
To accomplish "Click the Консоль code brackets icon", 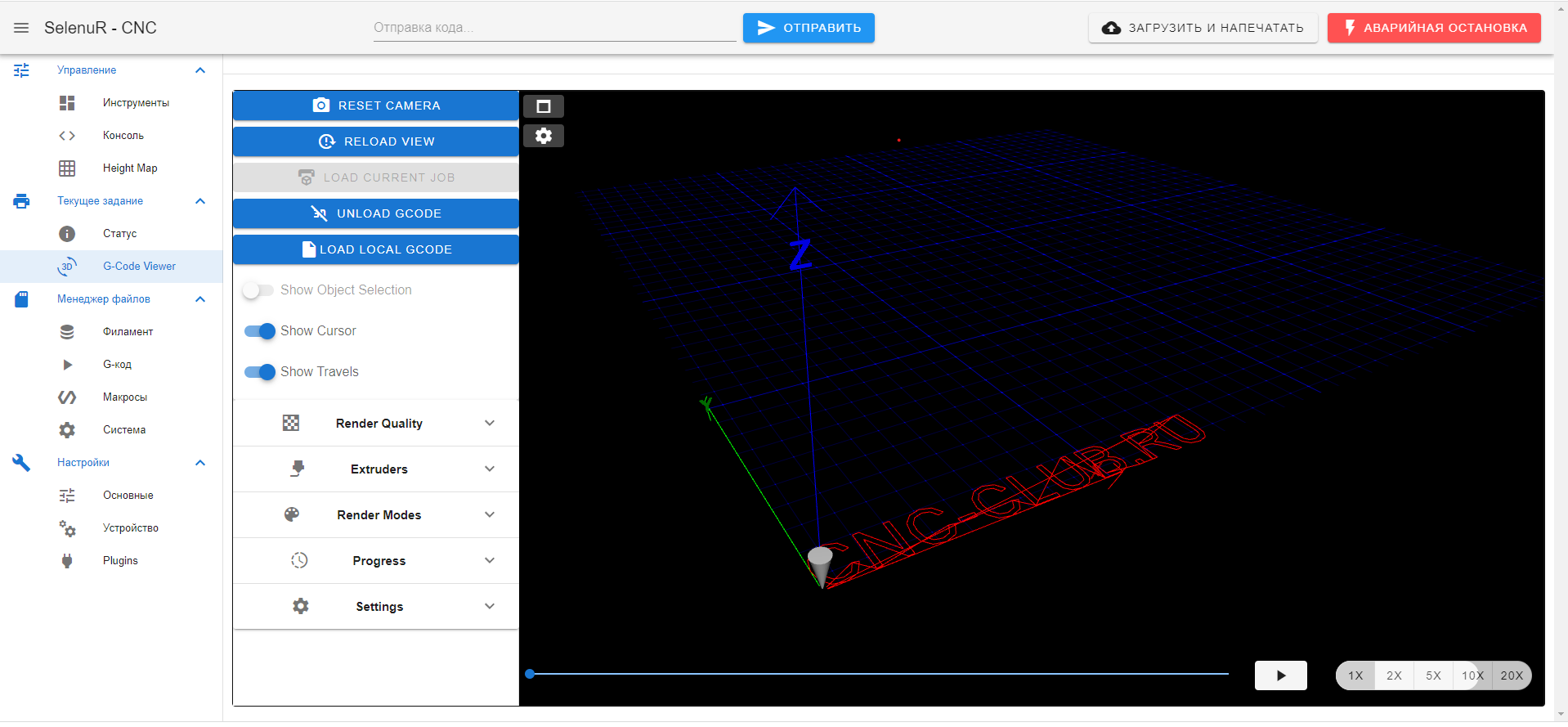I will click(67, 136).
